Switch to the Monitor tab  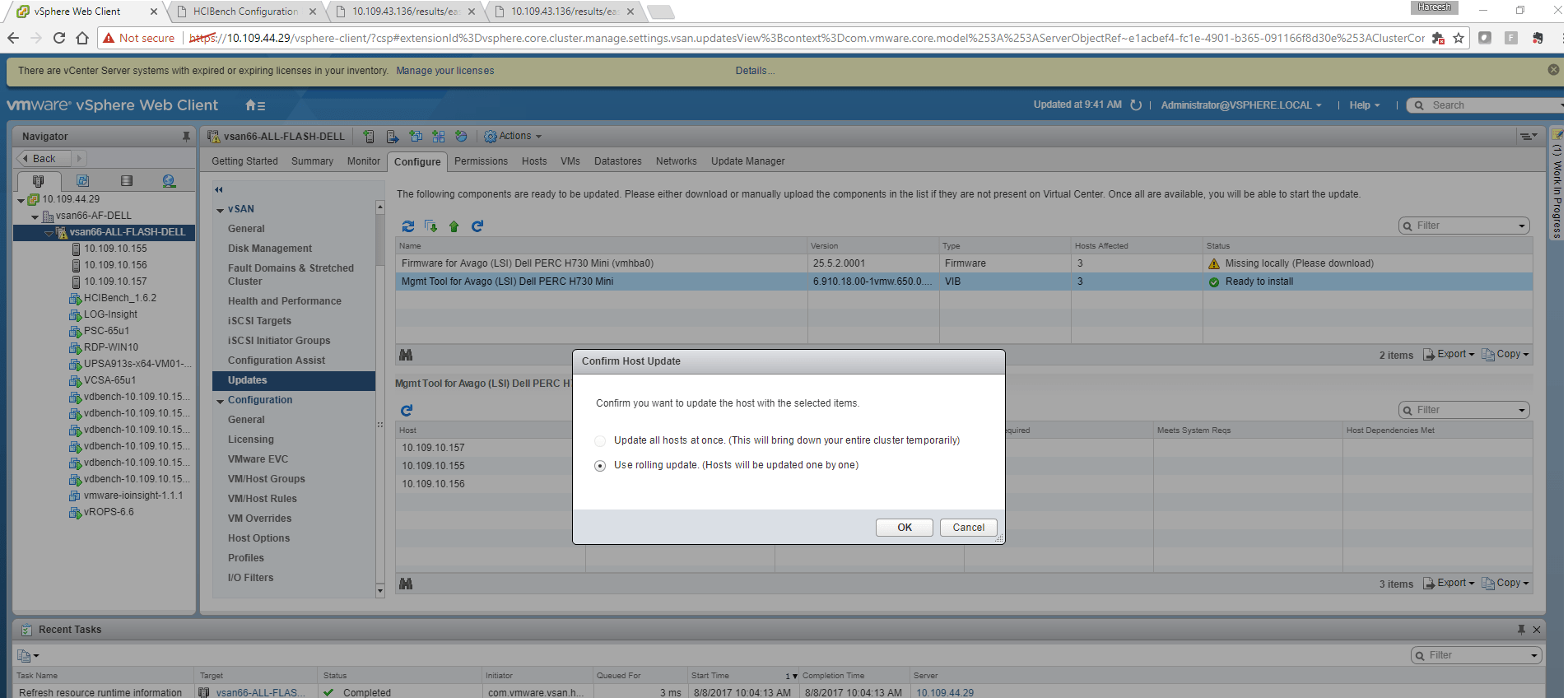pos(363,161)
